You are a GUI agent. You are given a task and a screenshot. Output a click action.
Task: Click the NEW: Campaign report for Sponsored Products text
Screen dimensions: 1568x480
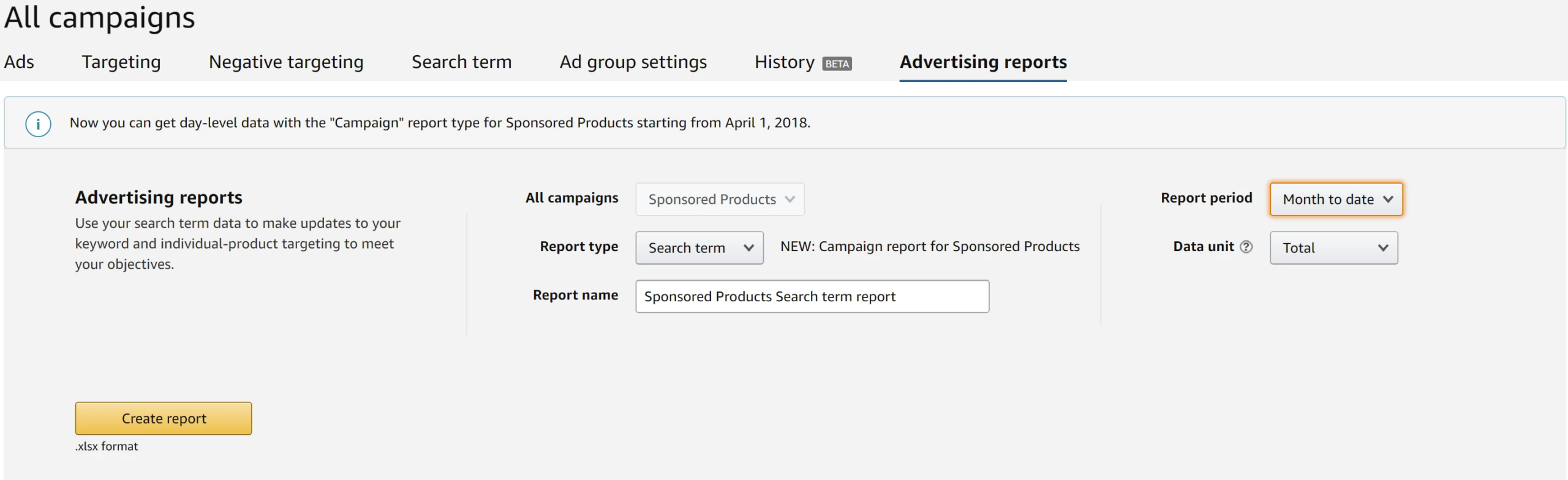pos(929,246)
